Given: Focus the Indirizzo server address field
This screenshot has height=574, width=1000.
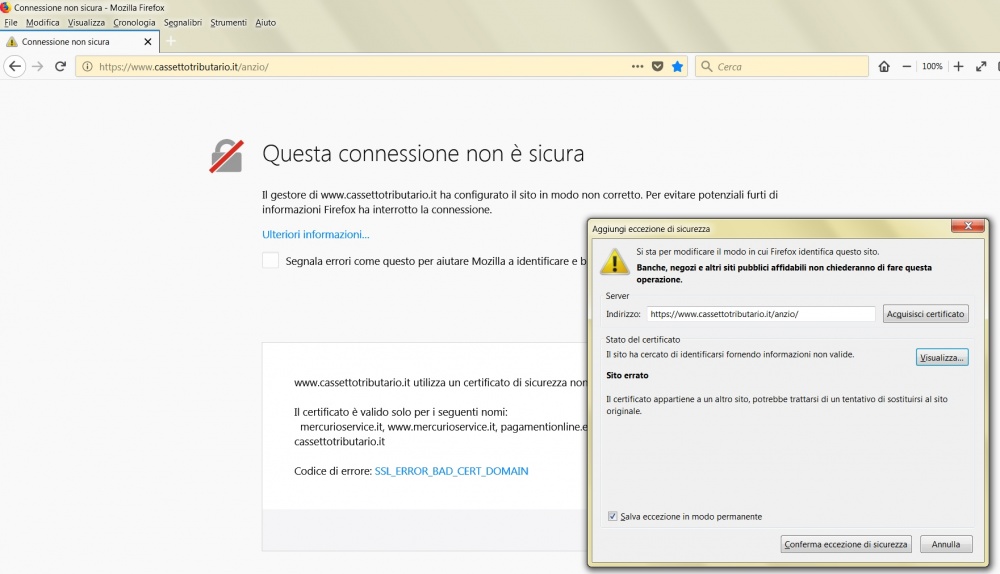Looking at the screenshot, I should (761, 314).
